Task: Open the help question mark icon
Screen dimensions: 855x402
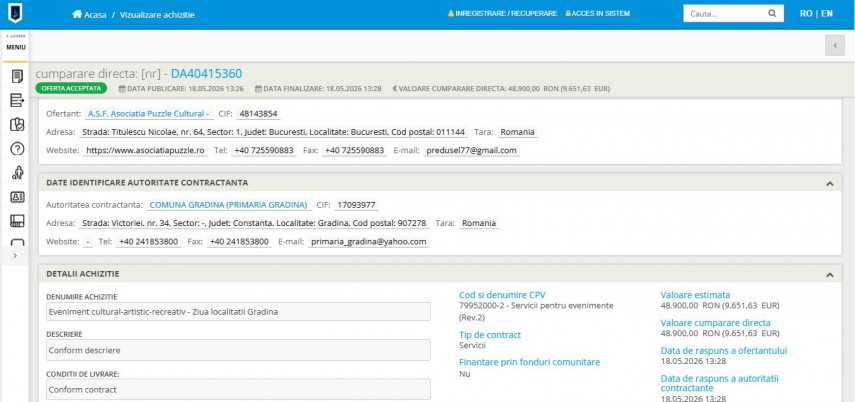Action: point(17,148)
